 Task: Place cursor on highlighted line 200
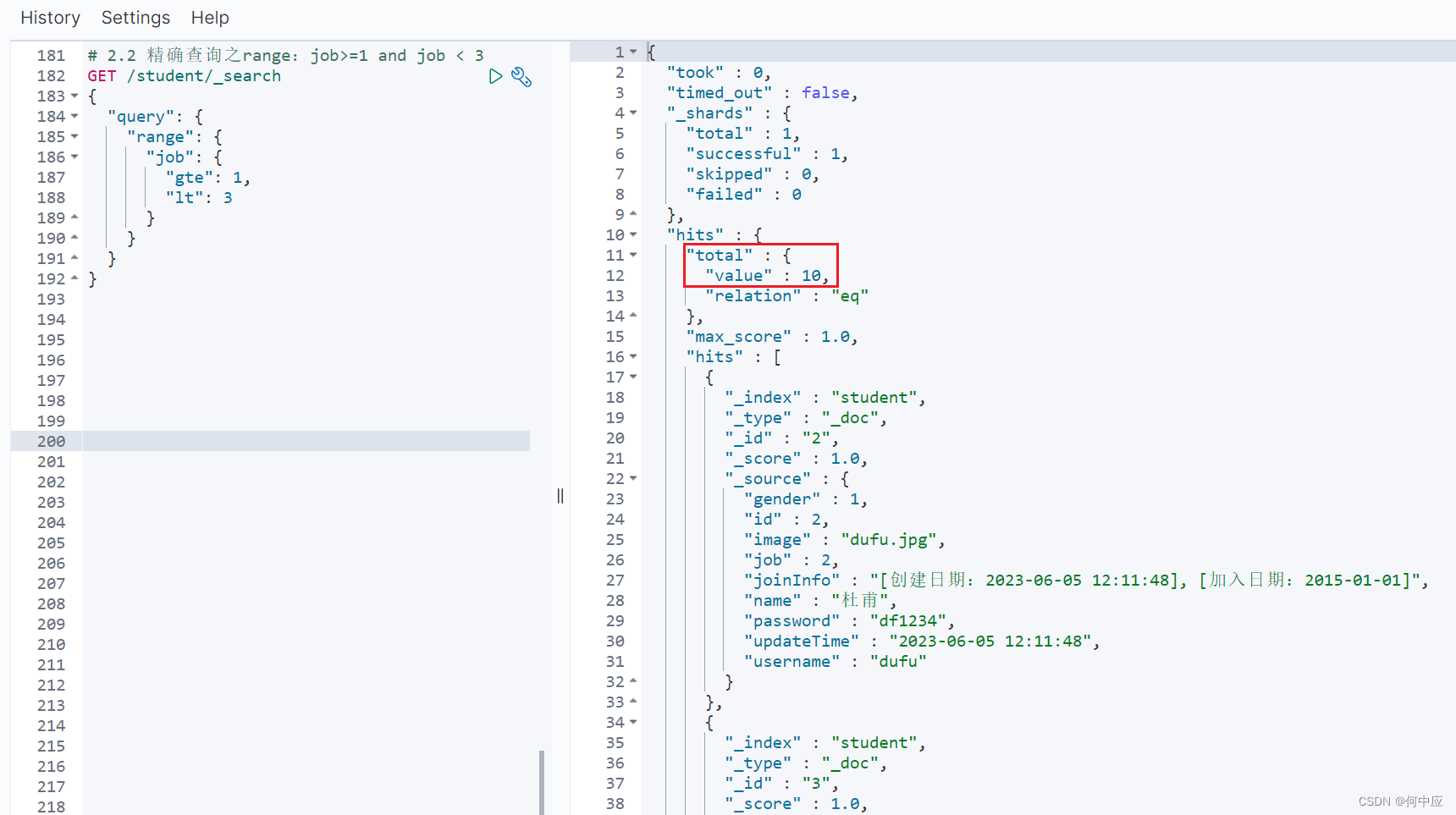point(306,441)
